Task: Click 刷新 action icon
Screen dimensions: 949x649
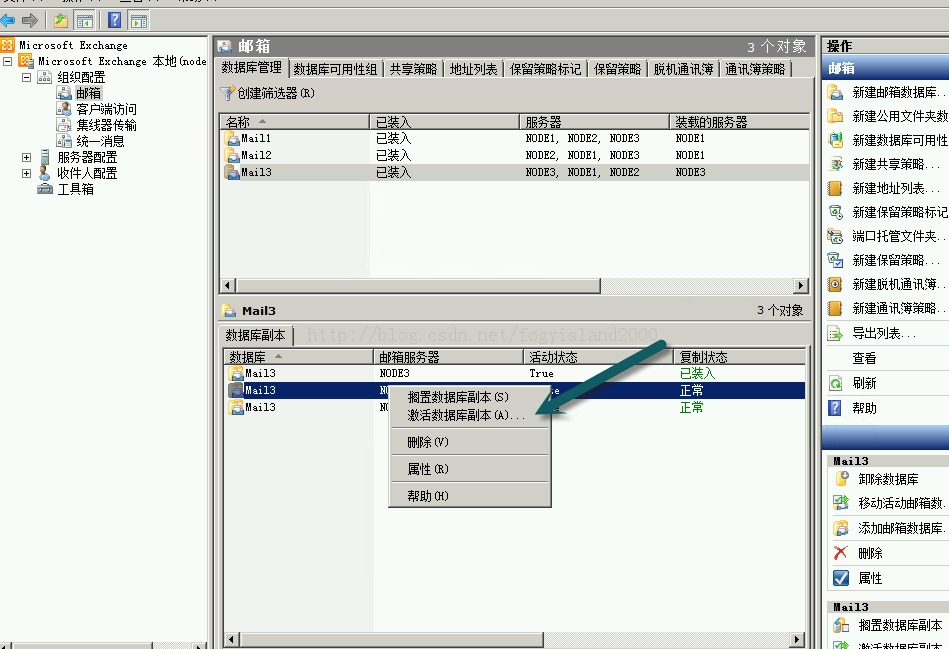Action: click(835, 383)
